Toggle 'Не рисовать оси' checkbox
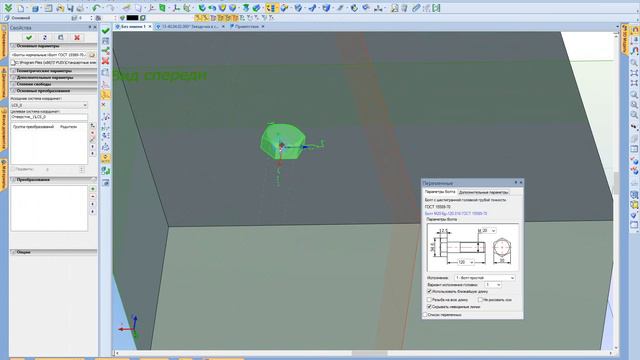This screenshot has height=360, width=640. (x=480, y=300)
